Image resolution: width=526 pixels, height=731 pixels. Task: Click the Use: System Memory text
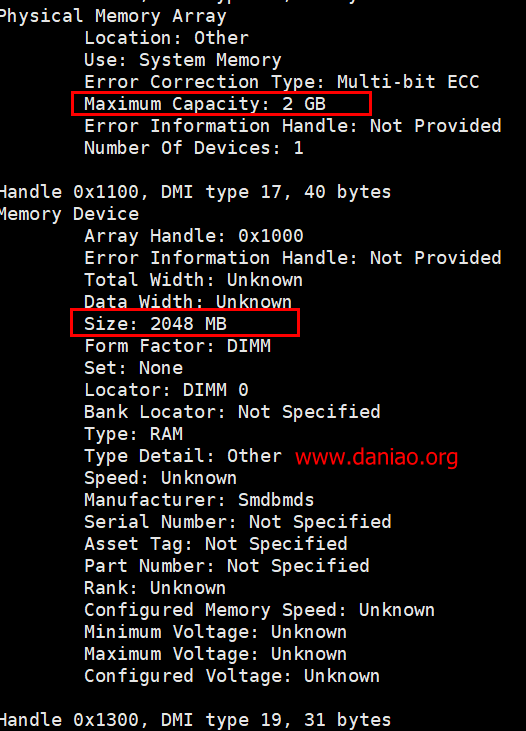tap(183, 60)
